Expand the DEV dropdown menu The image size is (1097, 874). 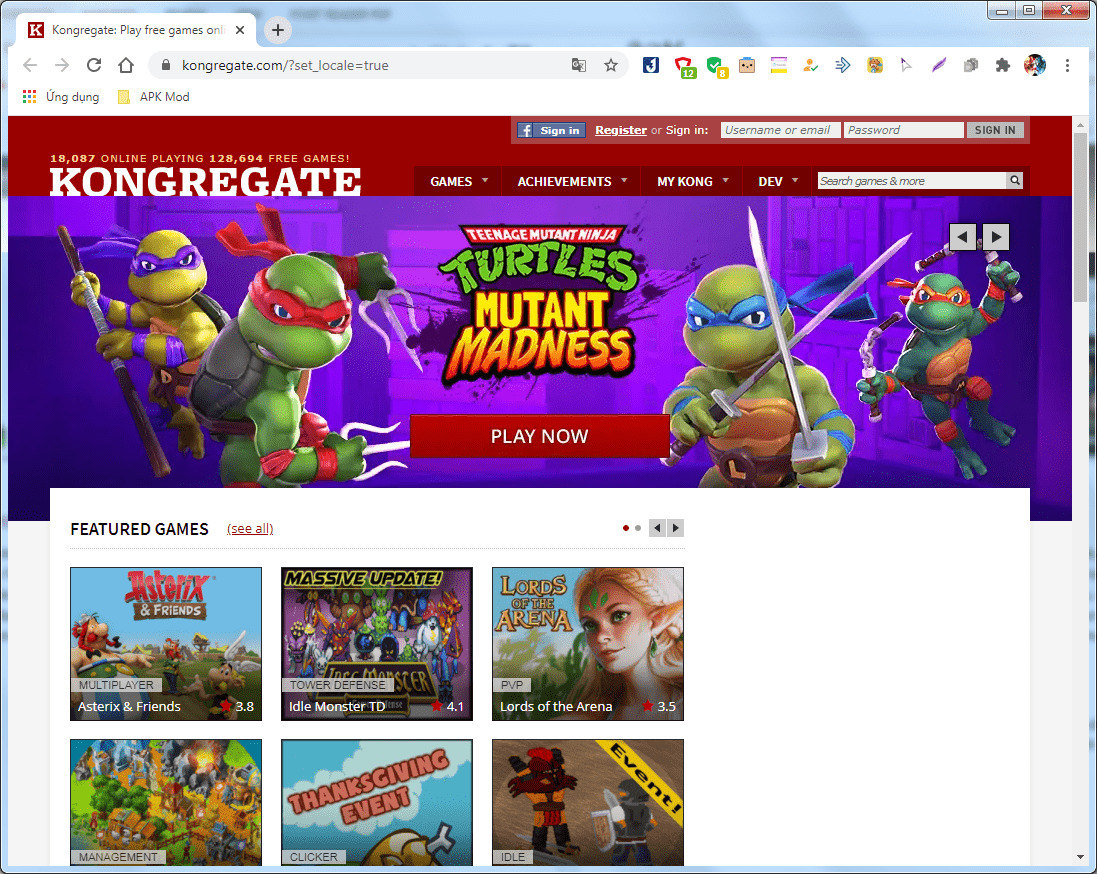(778, 181)
